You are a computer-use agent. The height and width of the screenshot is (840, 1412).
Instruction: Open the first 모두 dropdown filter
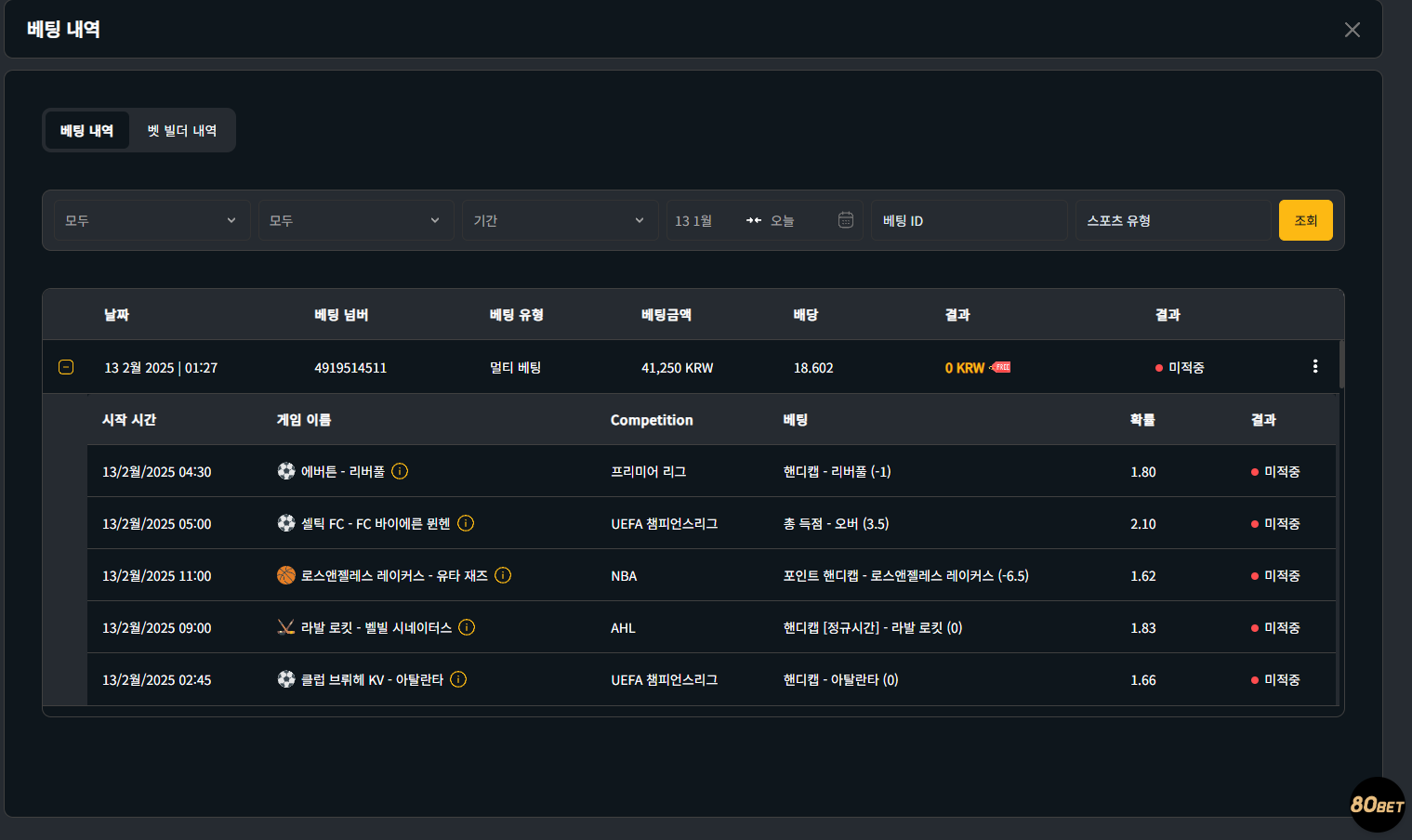(152, 220)
